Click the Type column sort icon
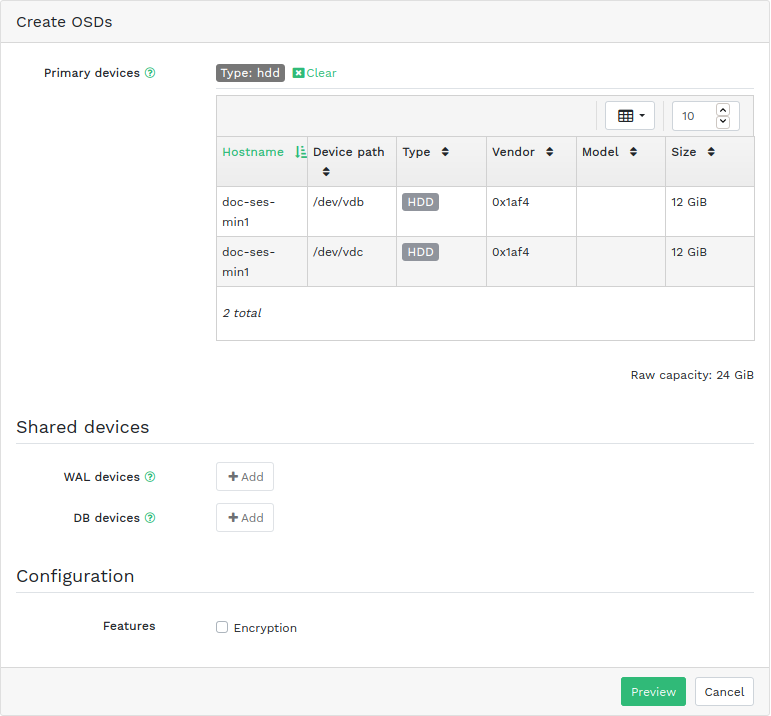 point(445,152)
